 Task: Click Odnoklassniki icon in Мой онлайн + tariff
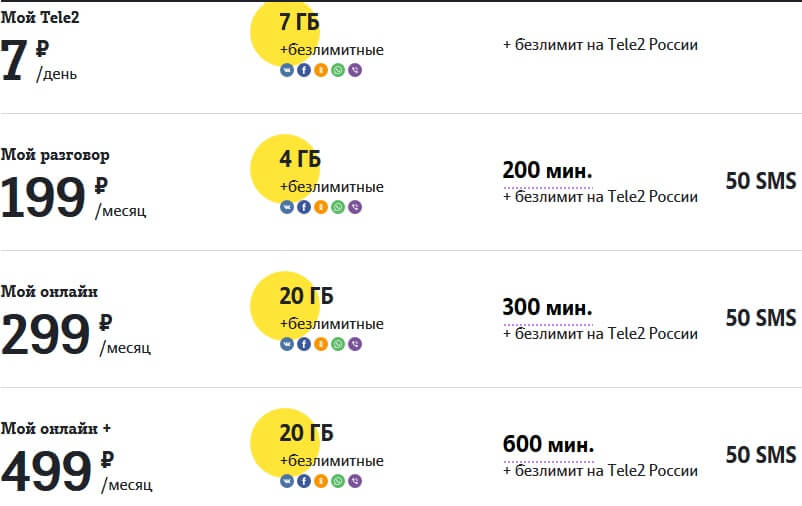321,481
